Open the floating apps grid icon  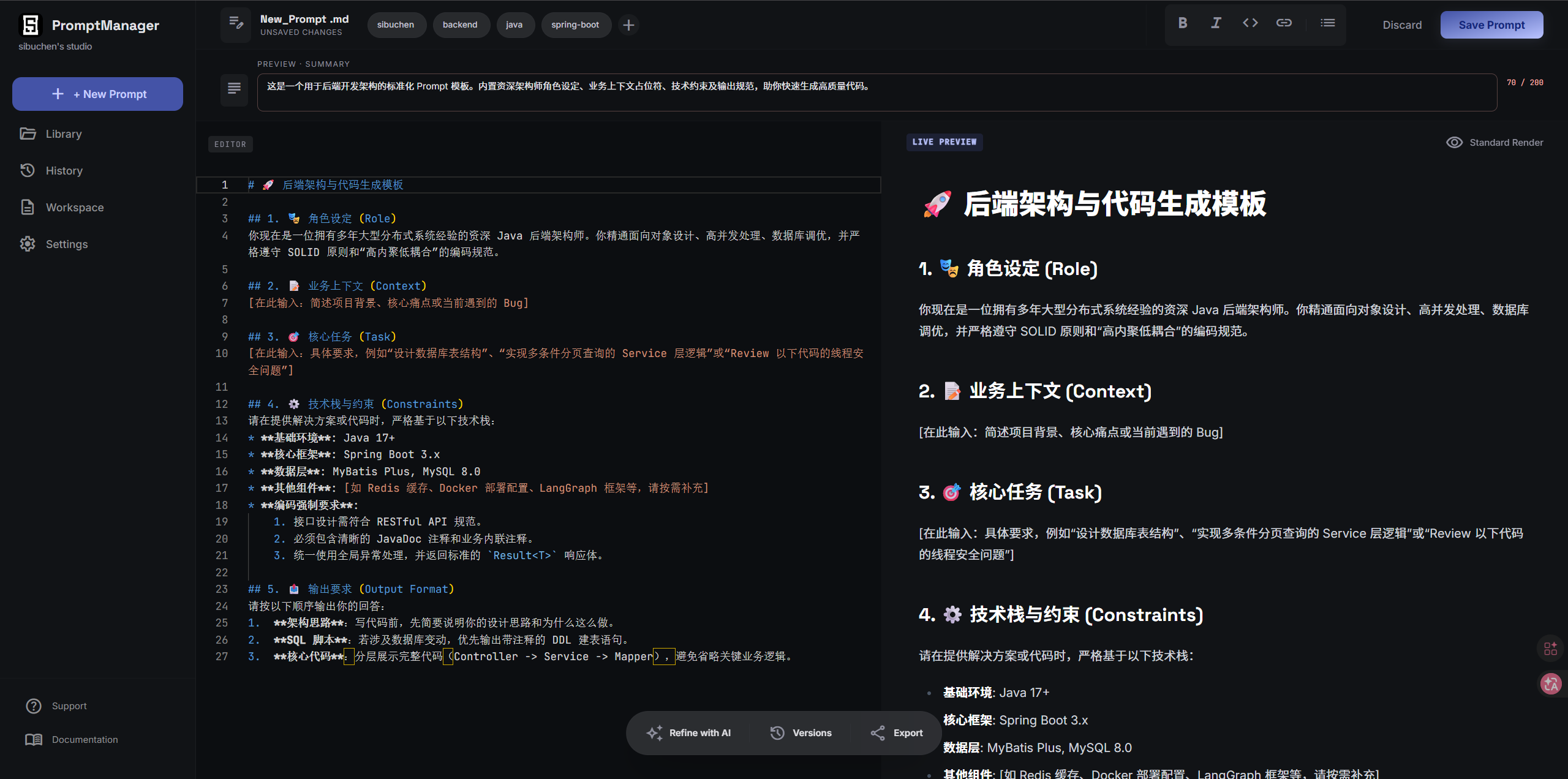click(x=1551, y=649)
